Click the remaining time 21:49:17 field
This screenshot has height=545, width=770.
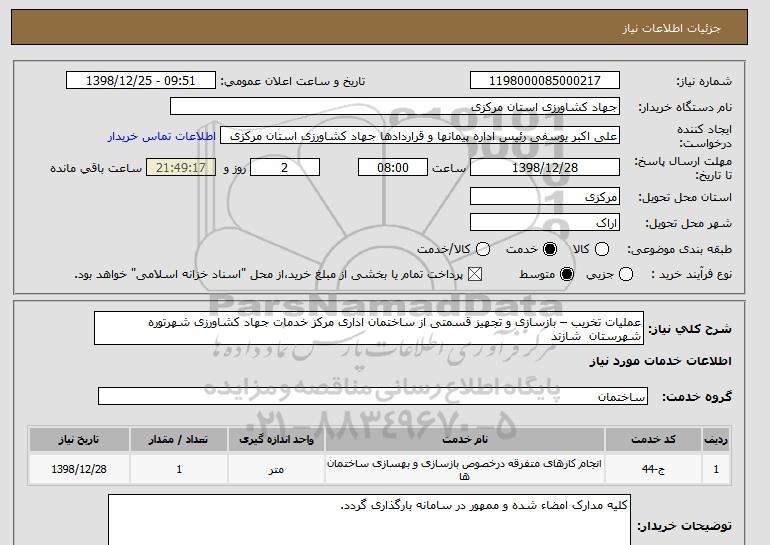coord(181,167)
